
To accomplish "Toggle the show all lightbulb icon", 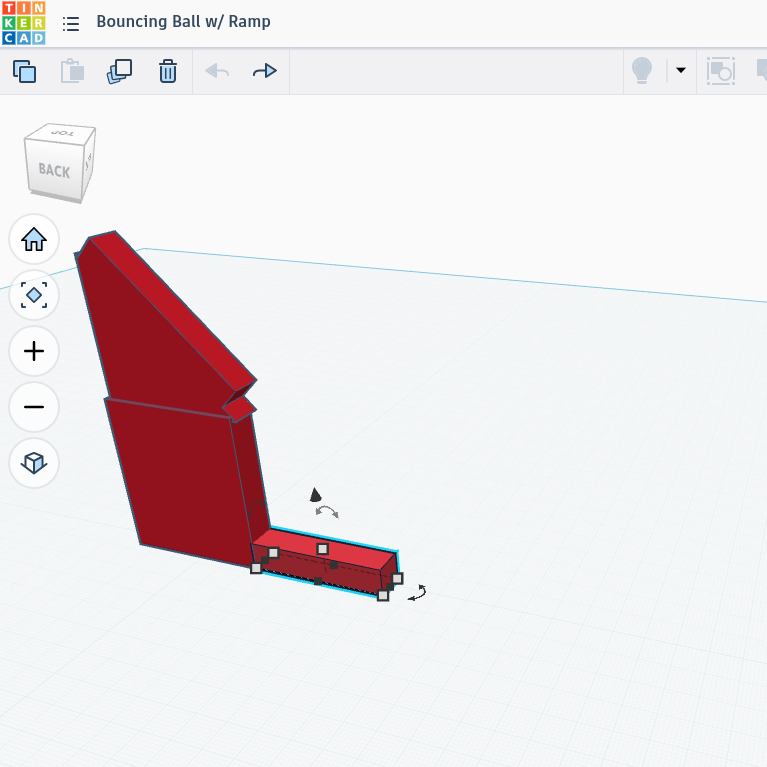I will (642, 70).
